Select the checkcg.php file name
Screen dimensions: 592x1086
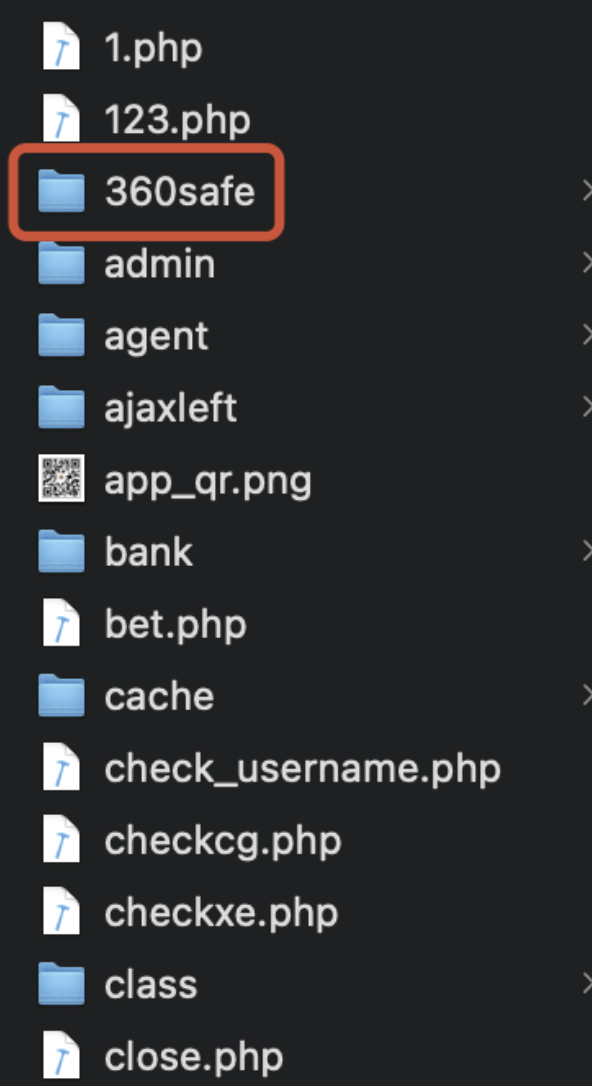pos(223,841)
